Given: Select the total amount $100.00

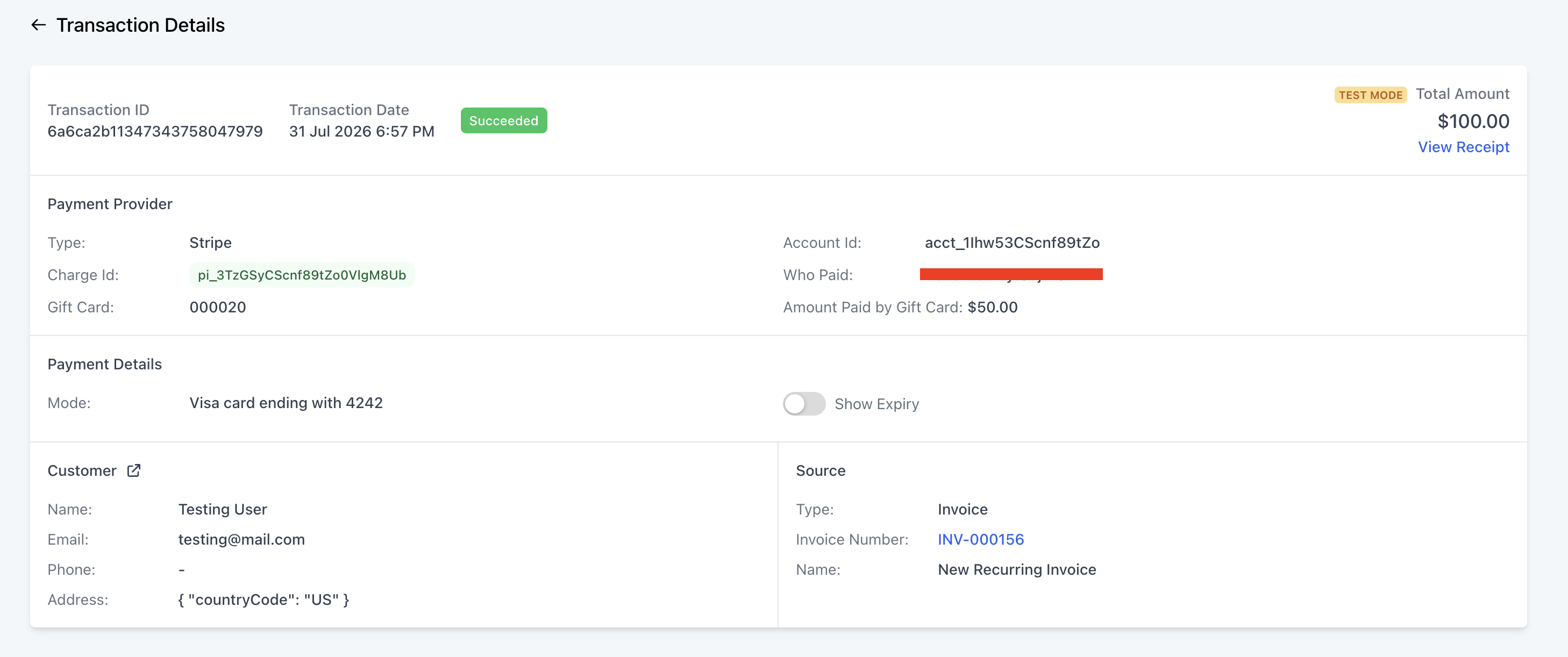Looking at the screenshot, I should click(x=1473, y=121).
